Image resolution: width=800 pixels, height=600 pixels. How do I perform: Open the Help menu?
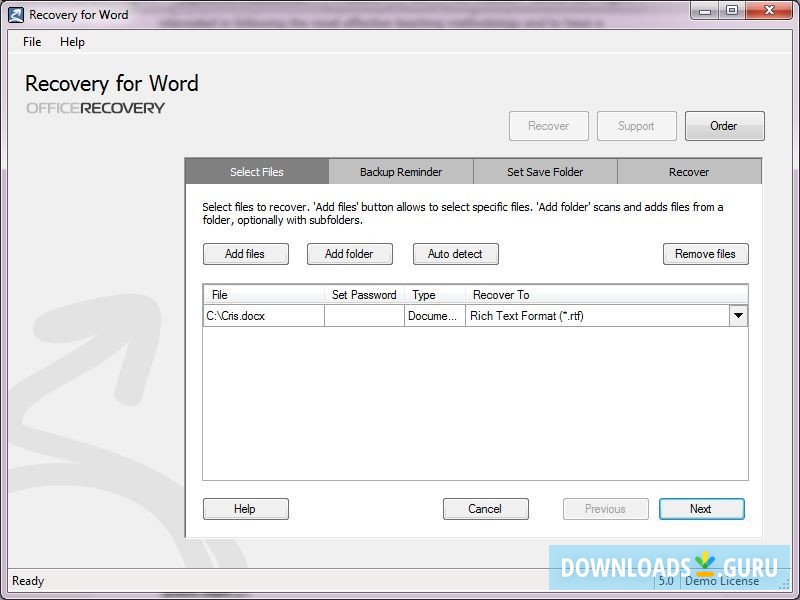(x=71, y=42)
